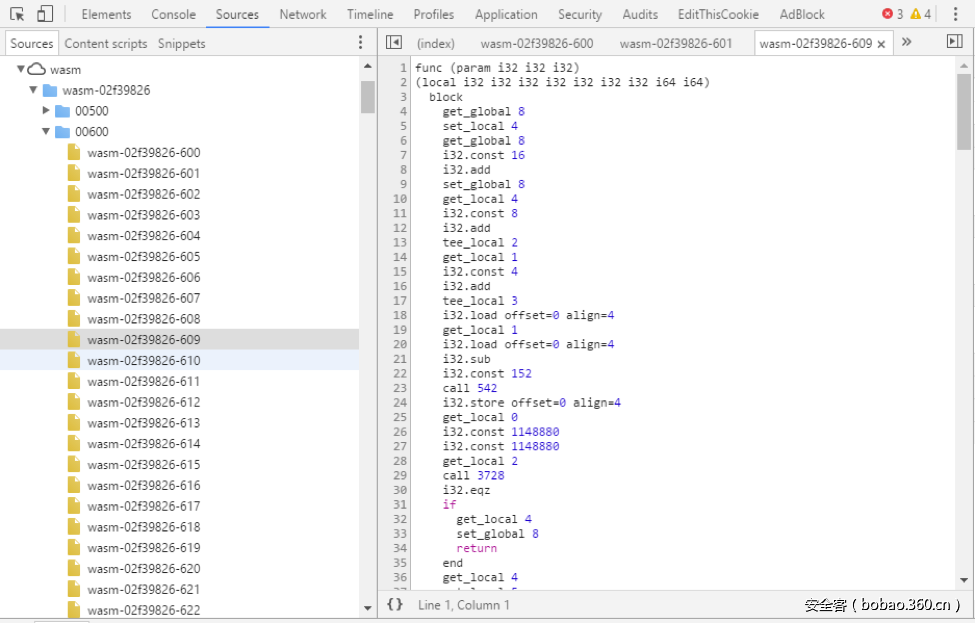This screenshot has height=623, width=975.
Task: Collapse the wasm root node
Action: pyautogui.click(x=20, y=68)
